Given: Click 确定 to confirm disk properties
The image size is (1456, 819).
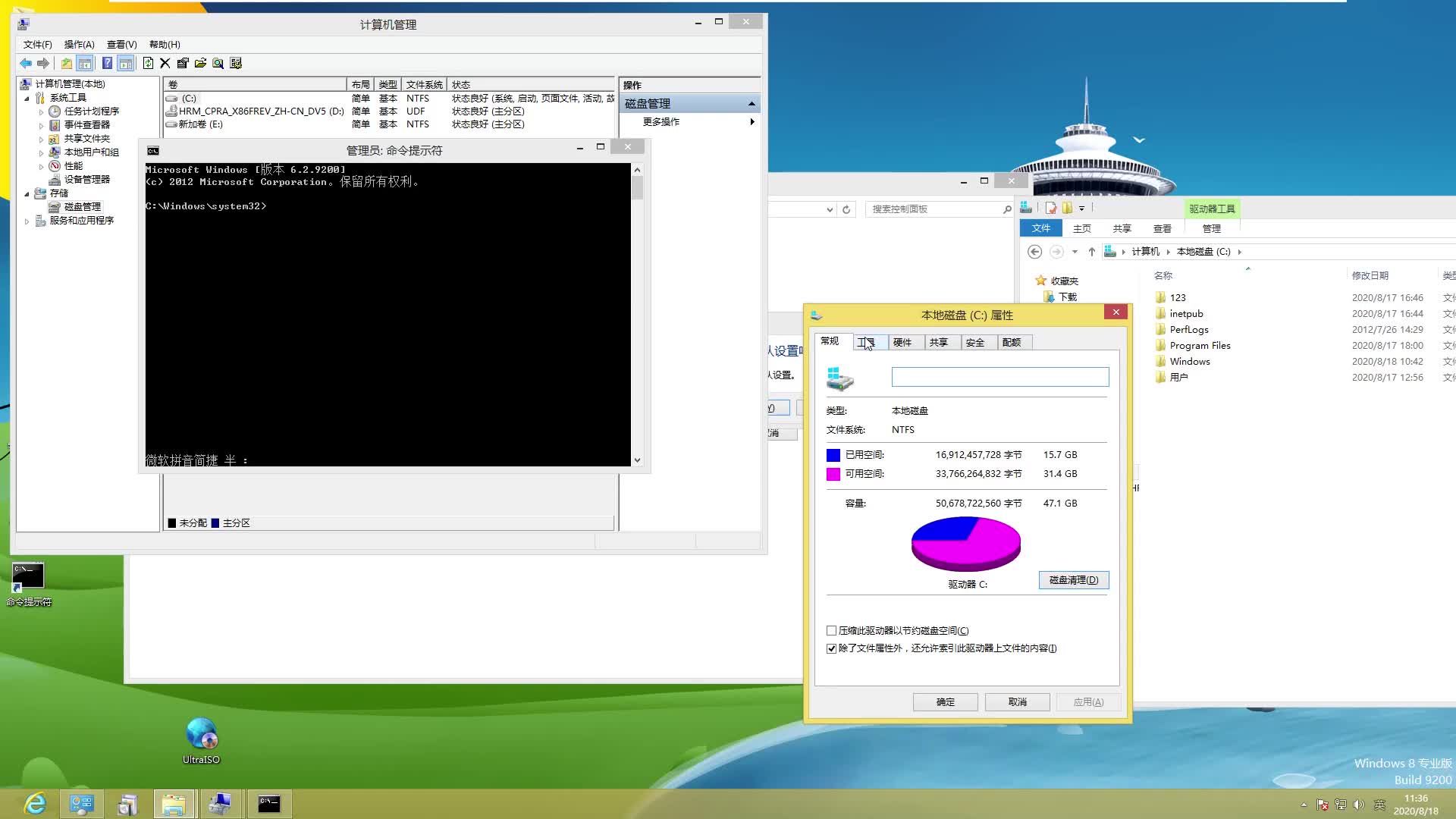Looking at the screenshot, I should pos(945,701).
